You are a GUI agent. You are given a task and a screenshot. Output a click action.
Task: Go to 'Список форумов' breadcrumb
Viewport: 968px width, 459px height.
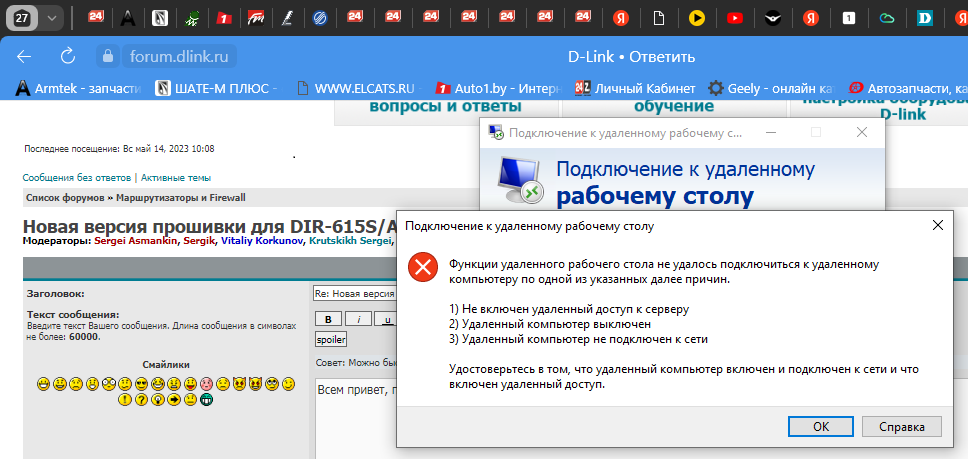click(x=66, y=198)
